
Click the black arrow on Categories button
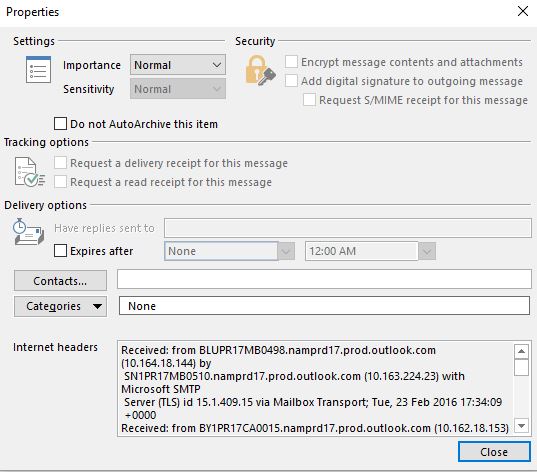(x=97, y=306)
